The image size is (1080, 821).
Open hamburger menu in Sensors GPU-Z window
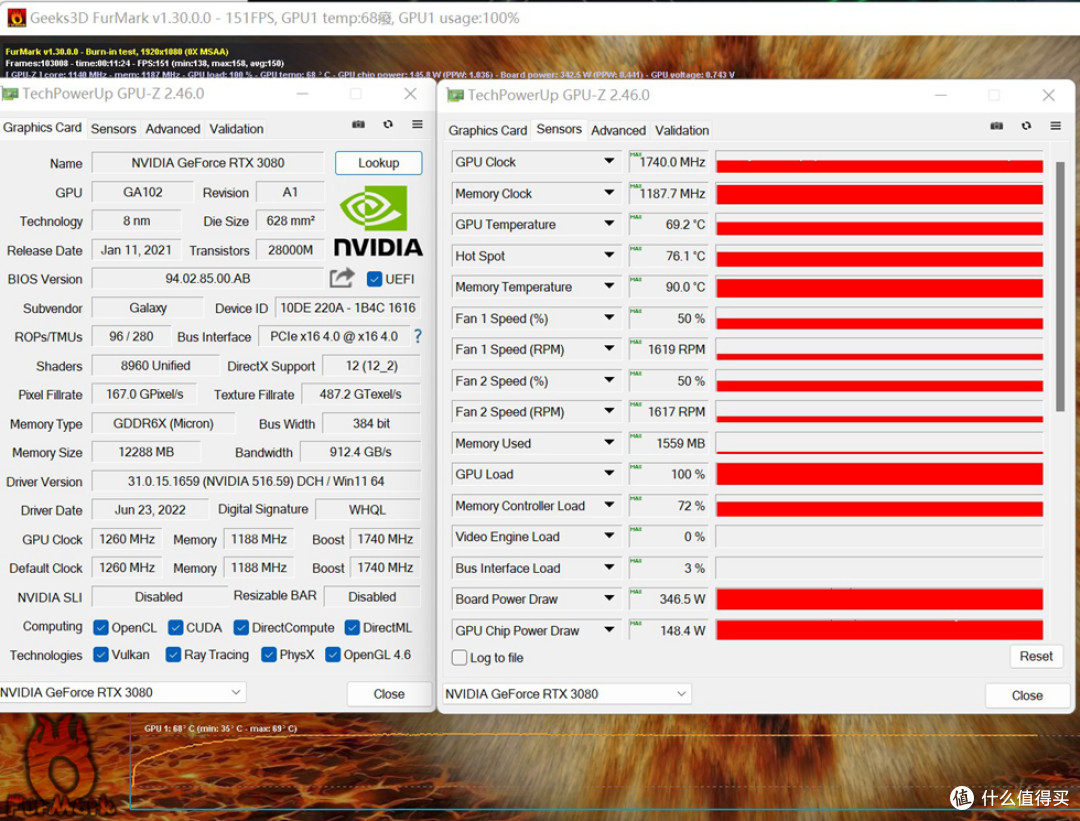pos(1056,125)
